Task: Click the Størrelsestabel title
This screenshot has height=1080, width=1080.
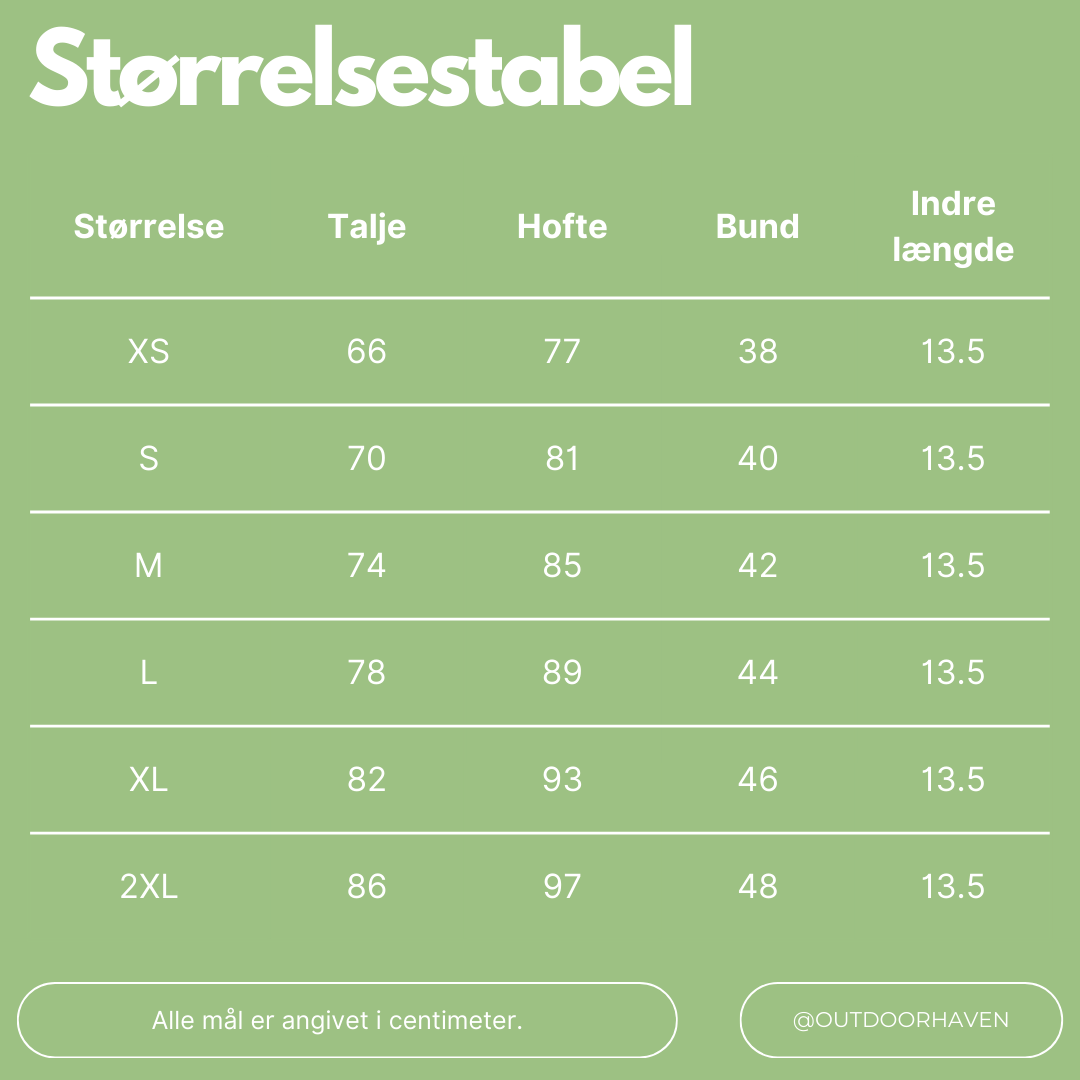Action: click(x=362, y=68)
